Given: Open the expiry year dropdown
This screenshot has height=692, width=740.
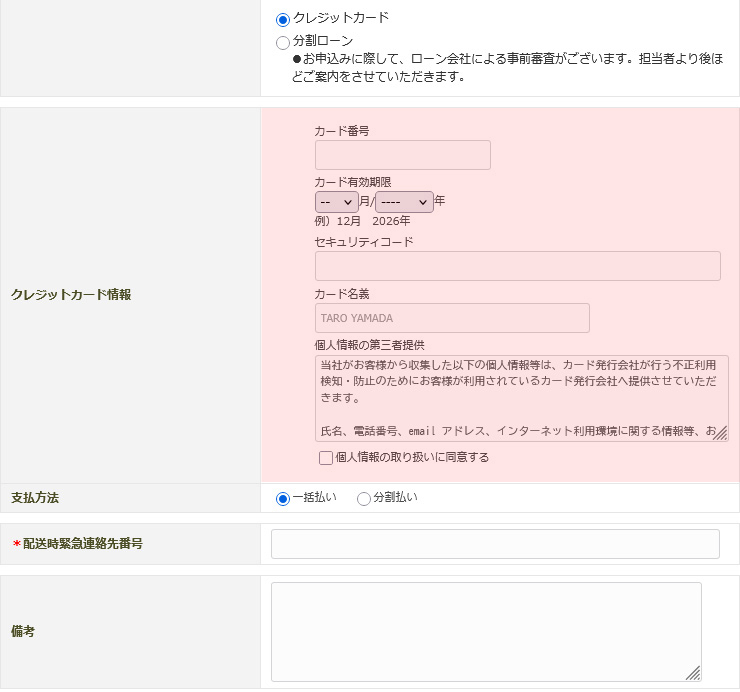Looking at the screenshot, I should coord(404,202).
